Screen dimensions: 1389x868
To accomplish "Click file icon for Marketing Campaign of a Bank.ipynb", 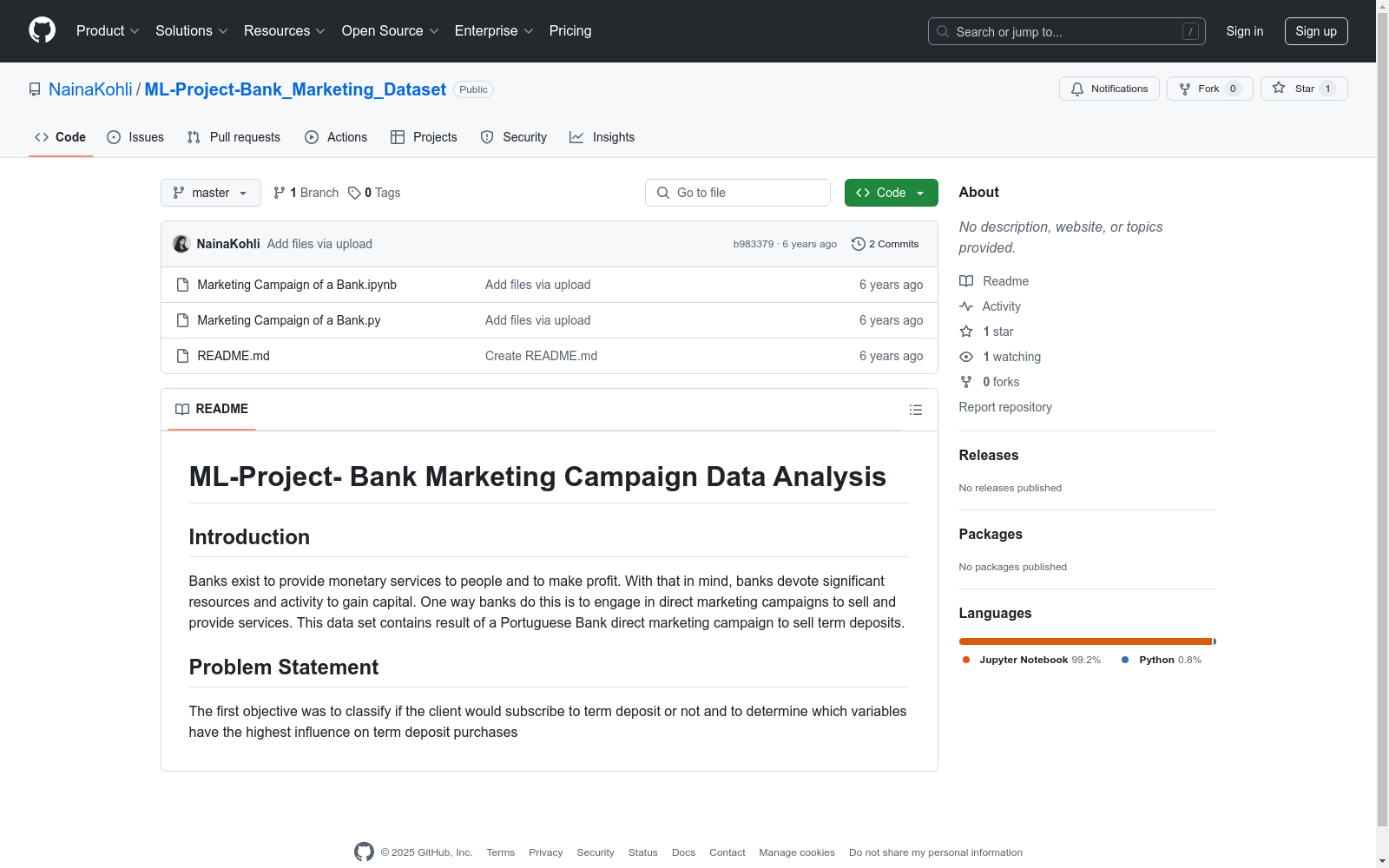I will (182, 285).
